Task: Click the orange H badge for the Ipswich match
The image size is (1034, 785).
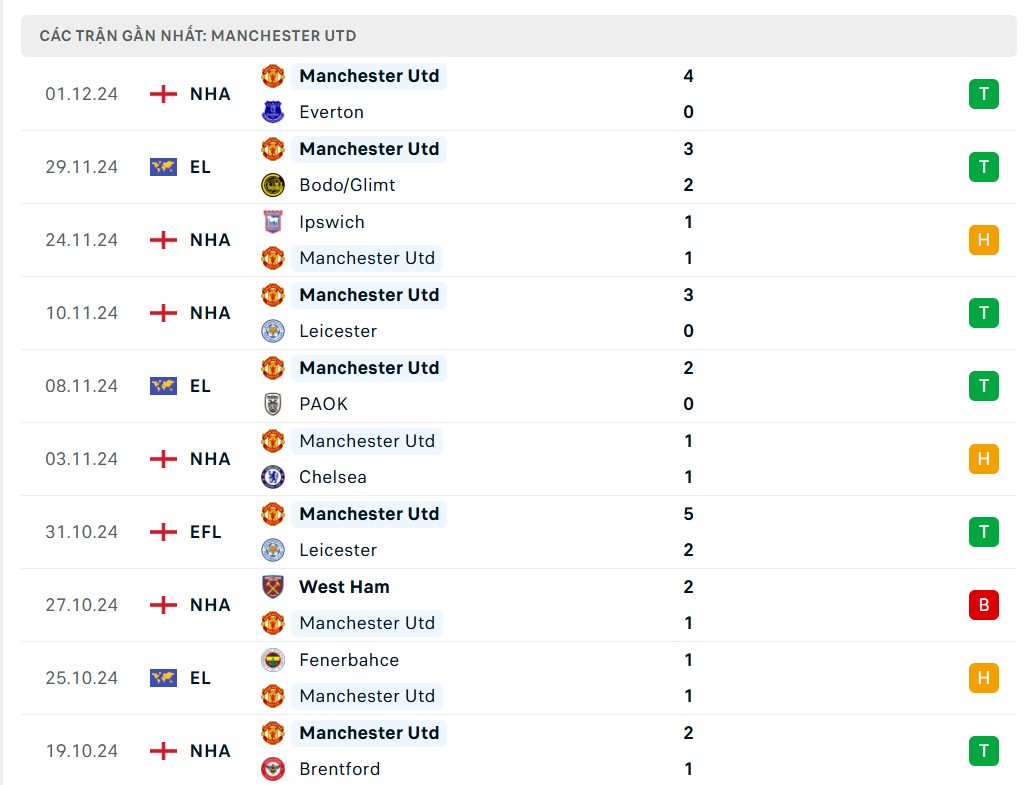Action: pos(983,240)
